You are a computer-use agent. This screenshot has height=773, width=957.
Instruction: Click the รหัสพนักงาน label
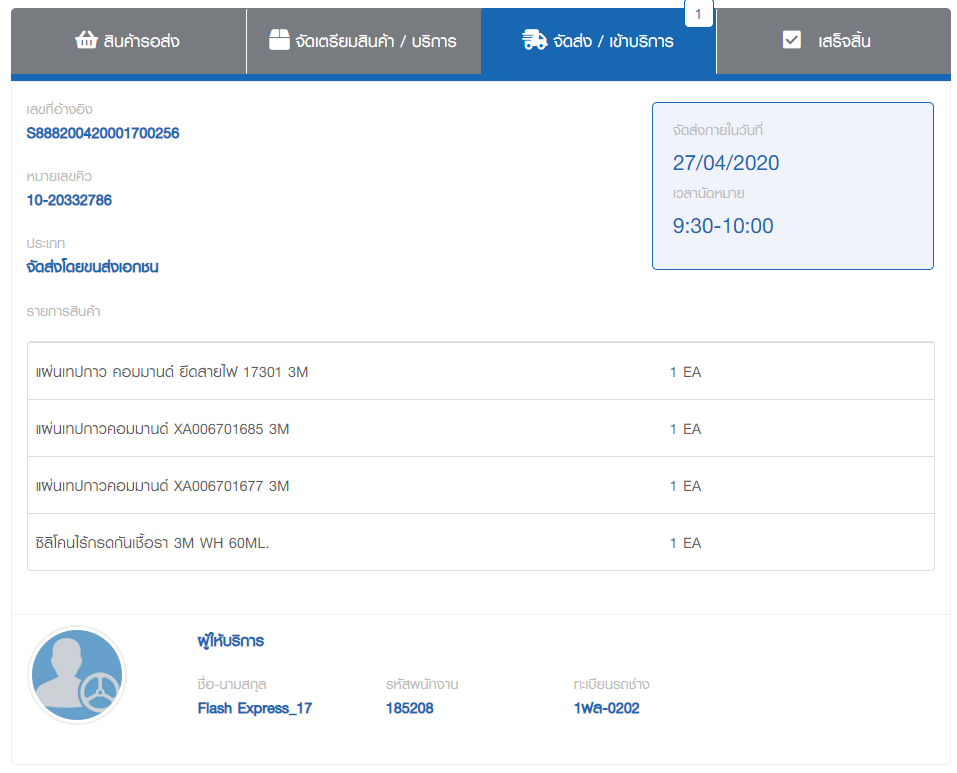(422, 685)
